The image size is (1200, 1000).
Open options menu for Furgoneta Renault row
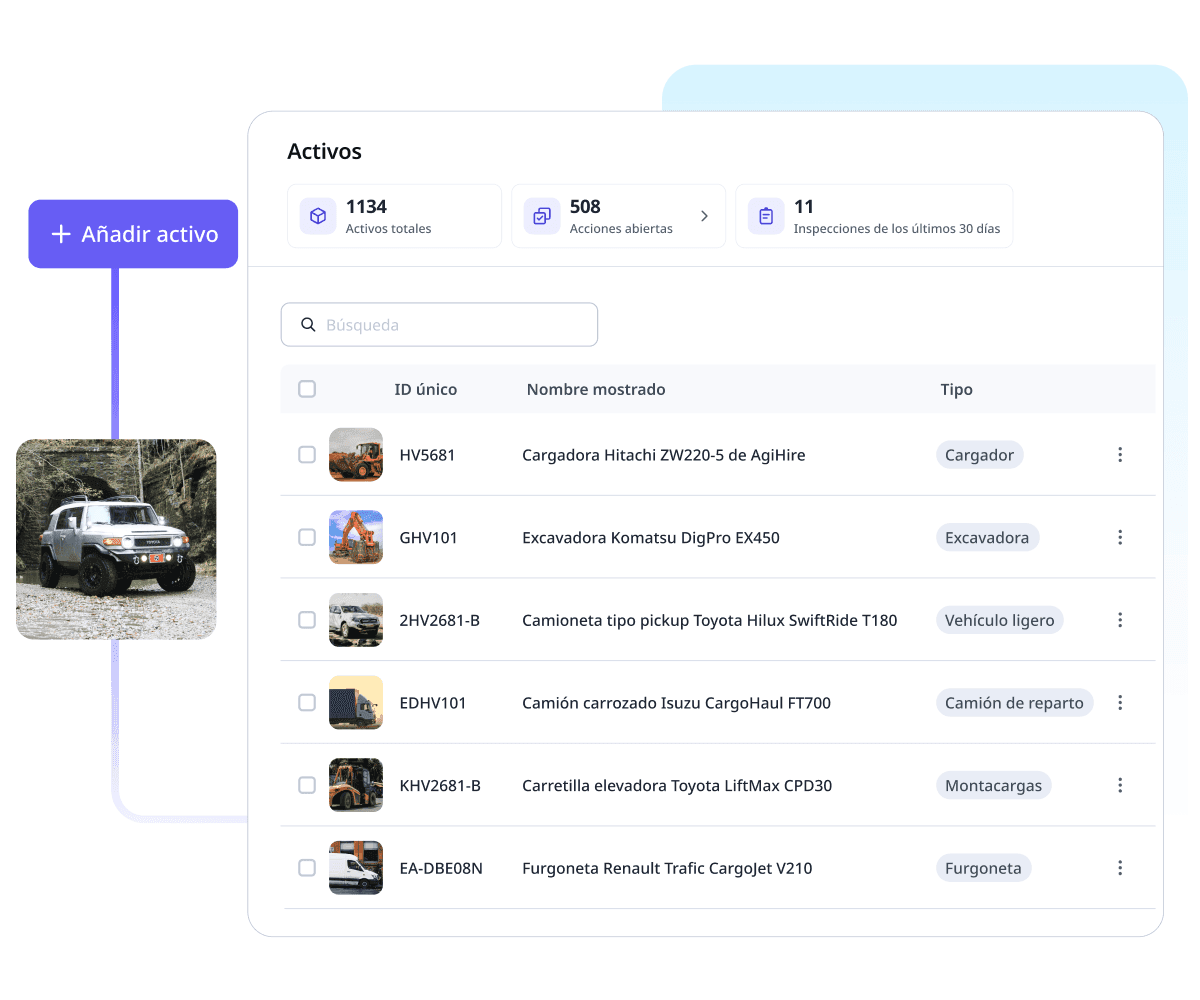pyautogui.click(x=1120, y=868)
